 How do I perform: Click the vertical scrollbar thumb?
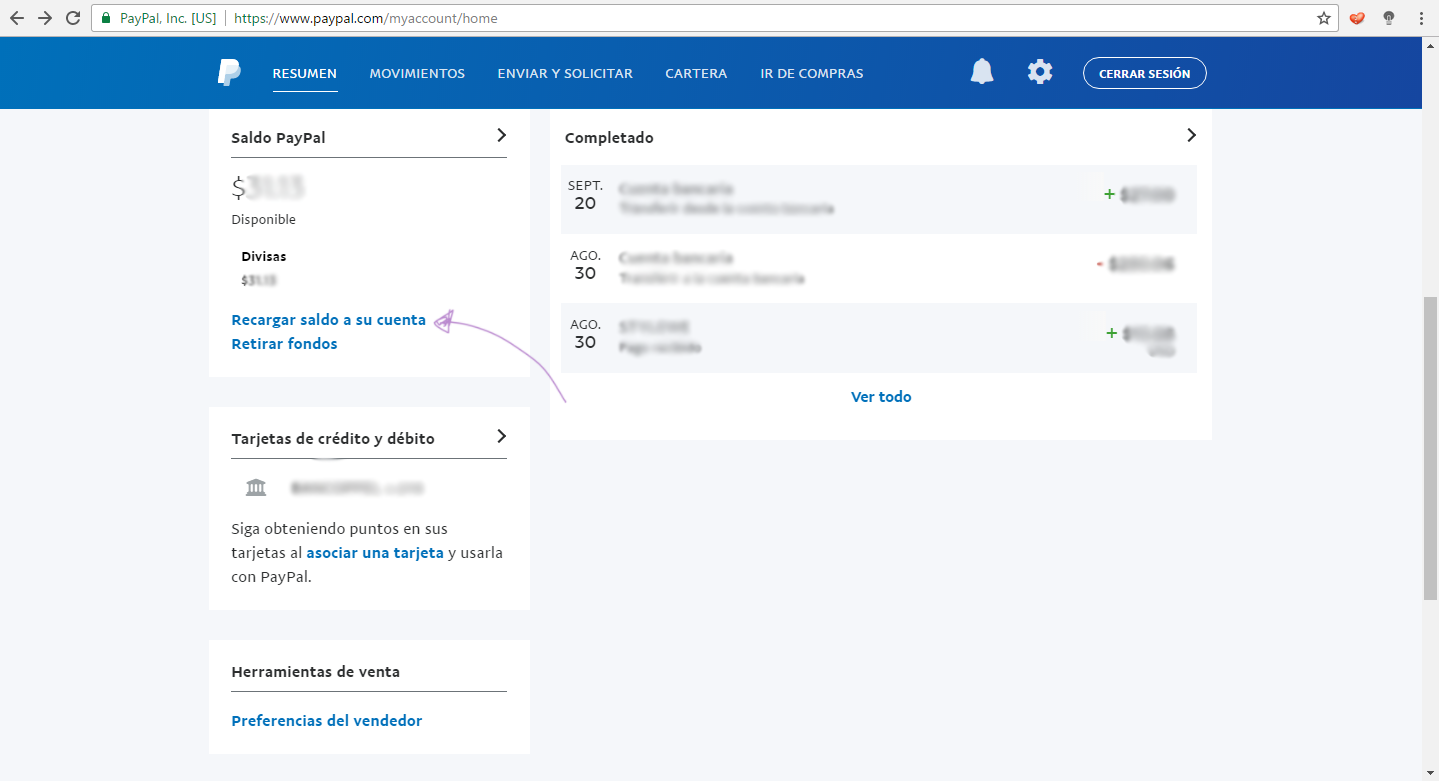pyautogui.click(x=1430, y=448)
